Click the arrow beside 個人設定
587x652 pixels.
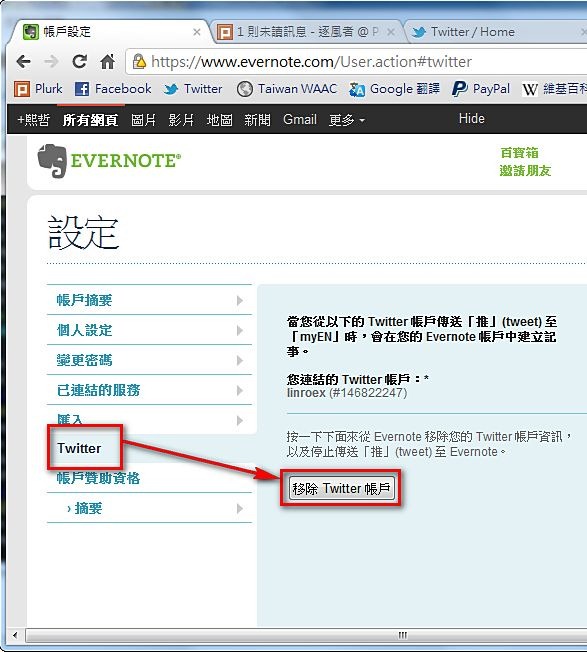pyautogui.click(x=239, y=330)
